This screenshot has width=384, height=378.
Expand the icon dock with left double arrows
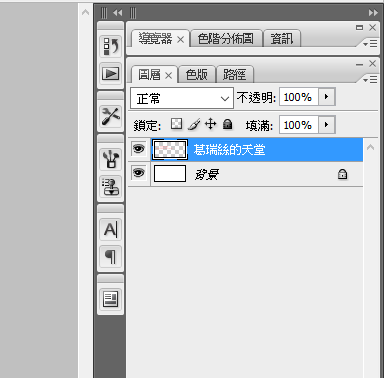click(x=117, y=13)
